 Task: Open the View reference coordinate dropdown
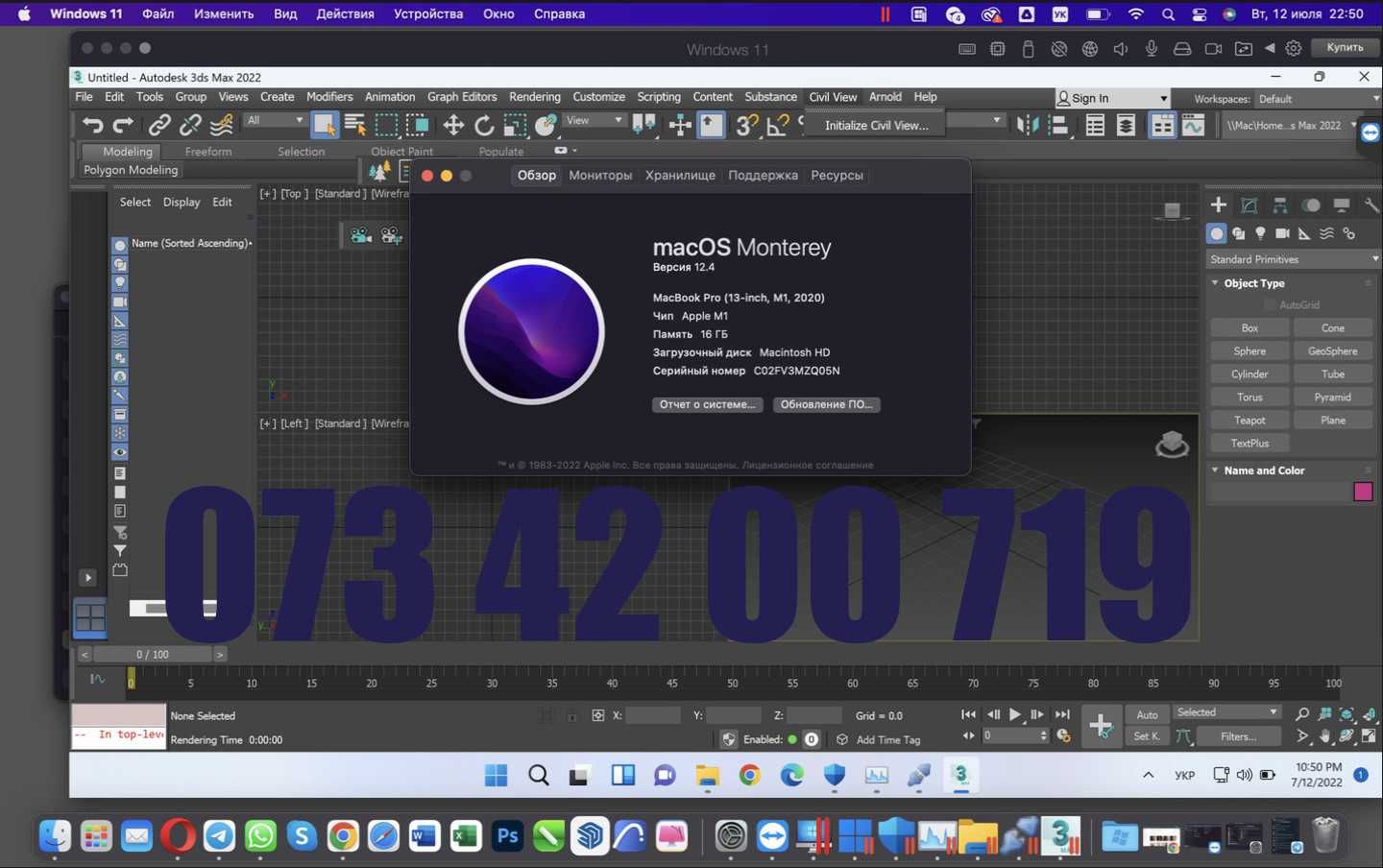pos(594,120)
